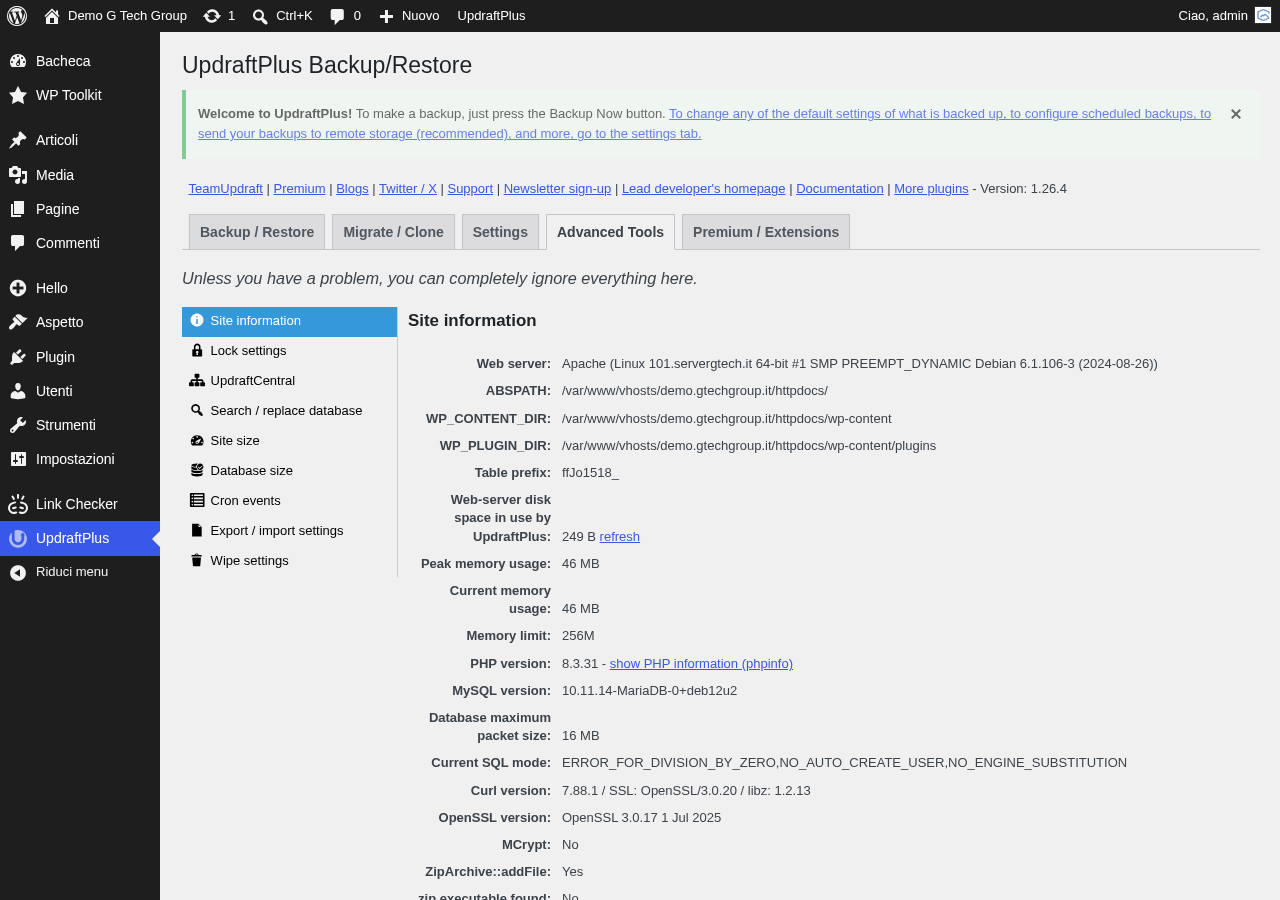Viewport: 1280px width, 900px height.
Task: Switch to the Migrate / Clone tab
Action: click(393, 232)
